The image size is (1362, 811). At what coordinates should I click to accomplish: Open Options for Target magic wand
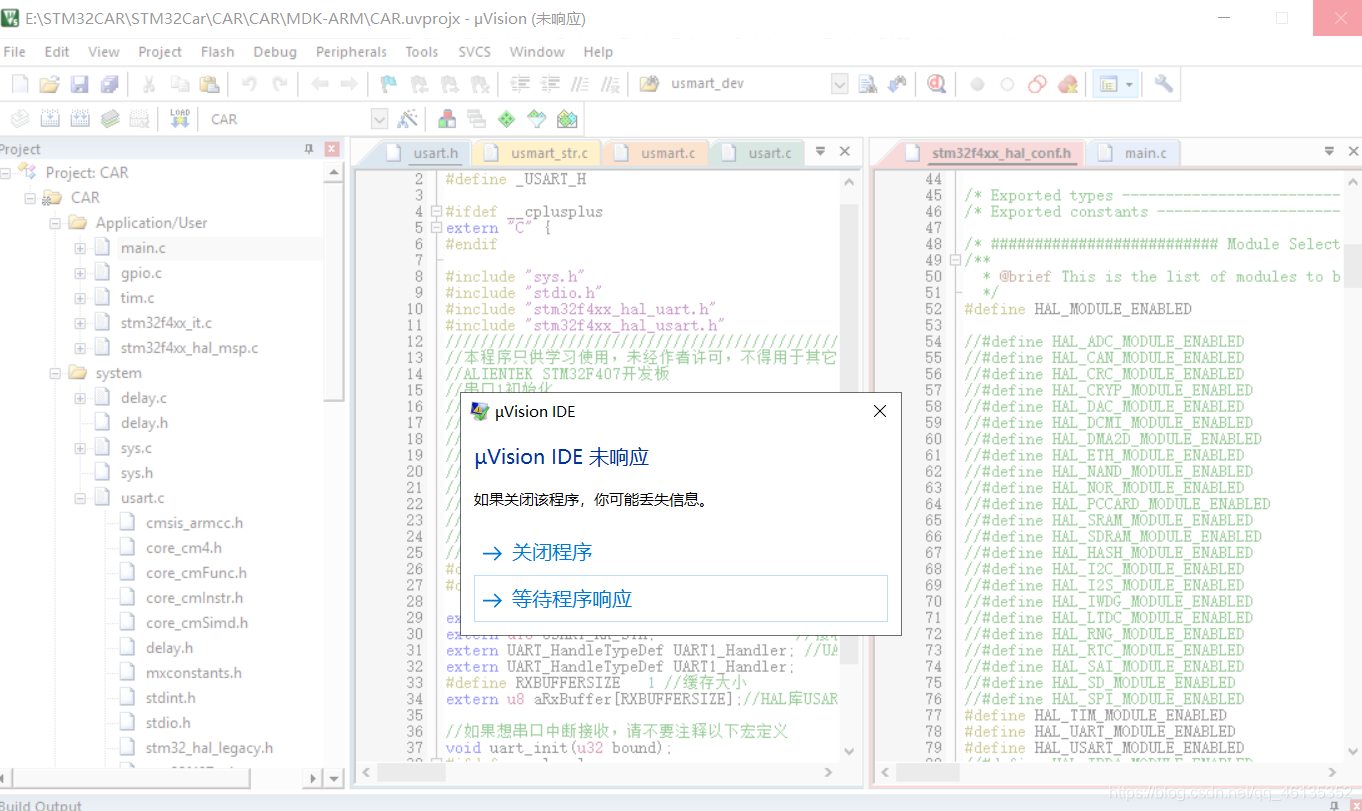[407, 119]
